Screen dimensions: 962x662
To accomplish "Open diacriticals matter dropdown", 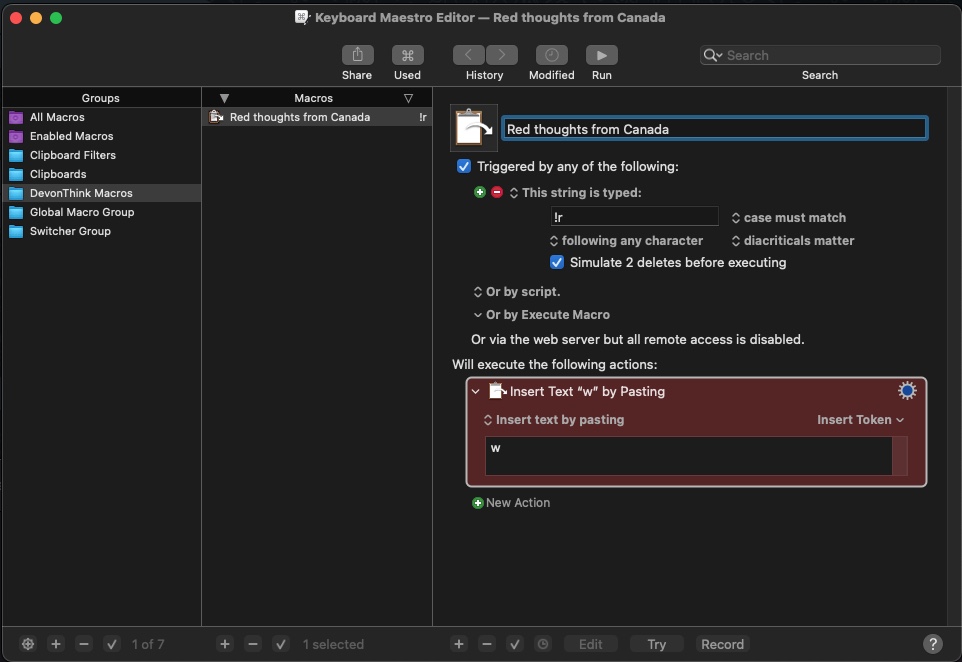I will pyautogui.click(x=793, y=241).
